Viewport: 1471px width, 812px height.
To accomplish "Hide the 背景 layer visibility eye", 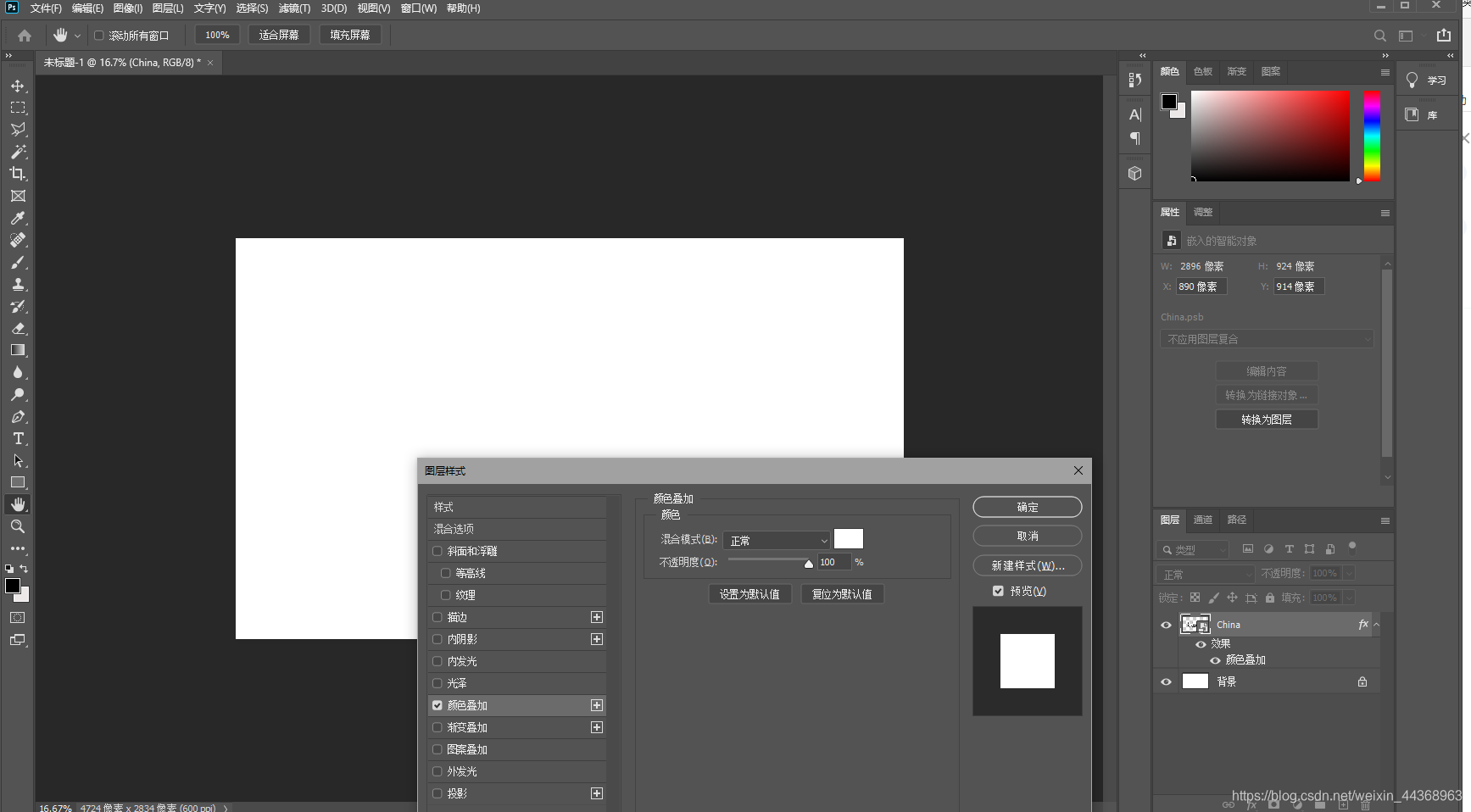I will (x=1166, y=681).
